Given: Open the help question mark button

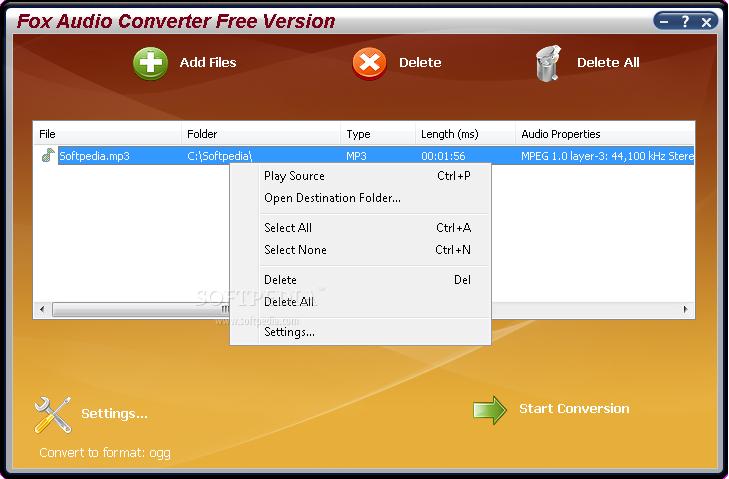Looking at the screenshot, I should point(685,21).
